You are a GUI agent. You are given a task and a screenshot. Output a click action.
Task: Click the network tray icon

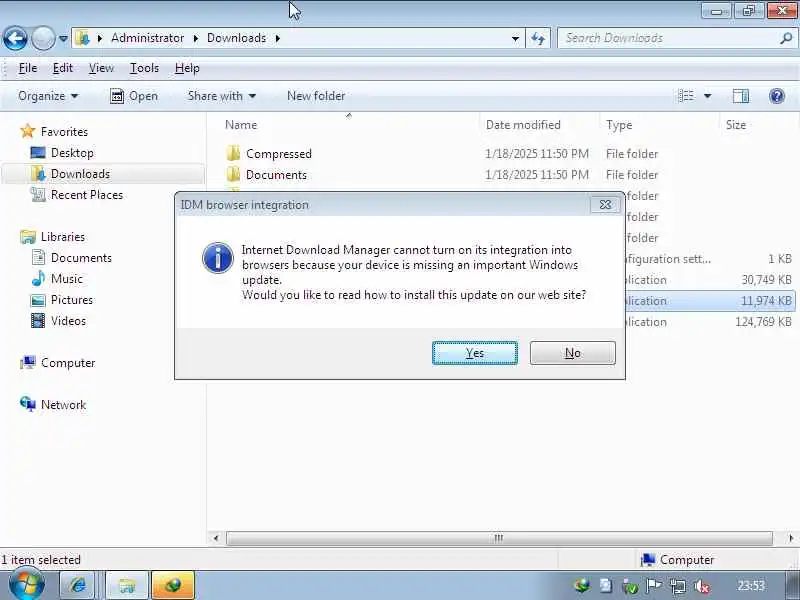click(678, 586)
